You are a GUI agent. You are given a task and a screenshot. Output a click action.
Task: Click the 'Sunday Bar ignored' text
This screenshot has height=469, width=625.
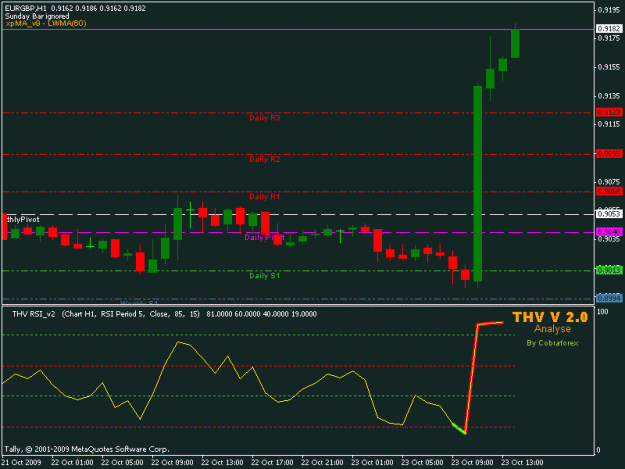37,16
